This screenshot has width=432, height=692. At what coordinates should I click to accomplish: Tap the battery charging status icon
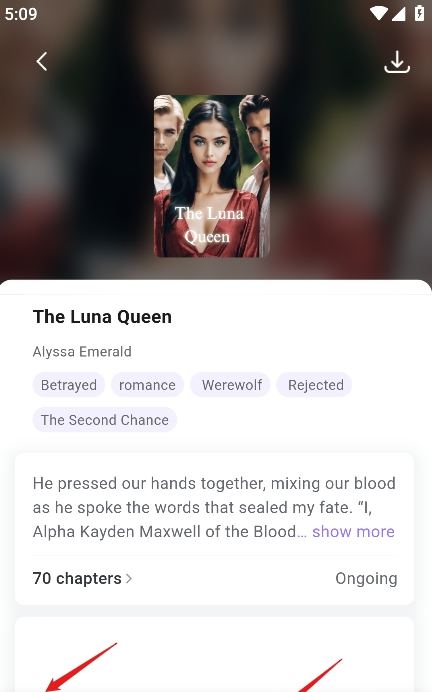click(419, 13)
